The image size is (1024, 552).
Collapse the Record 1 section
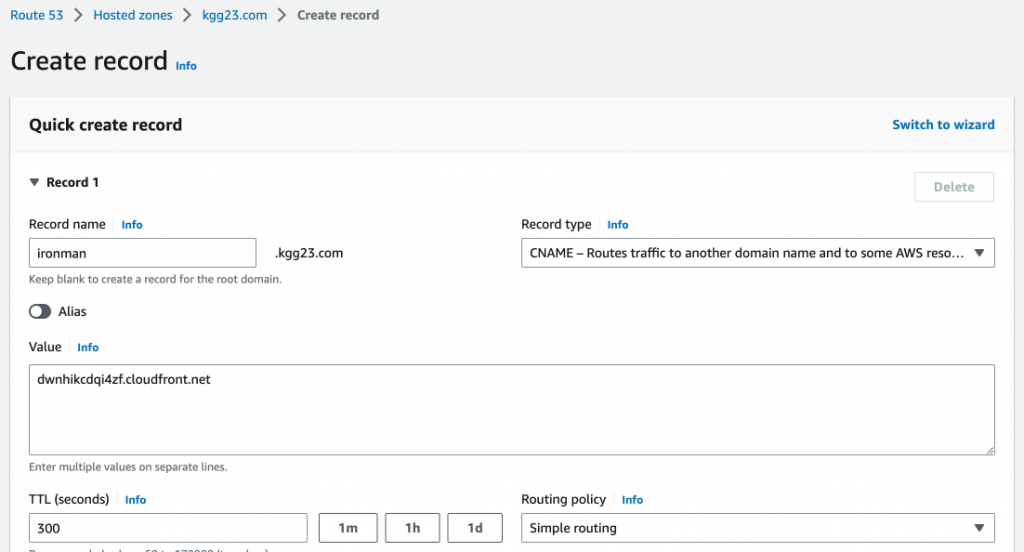click(35, 182)
